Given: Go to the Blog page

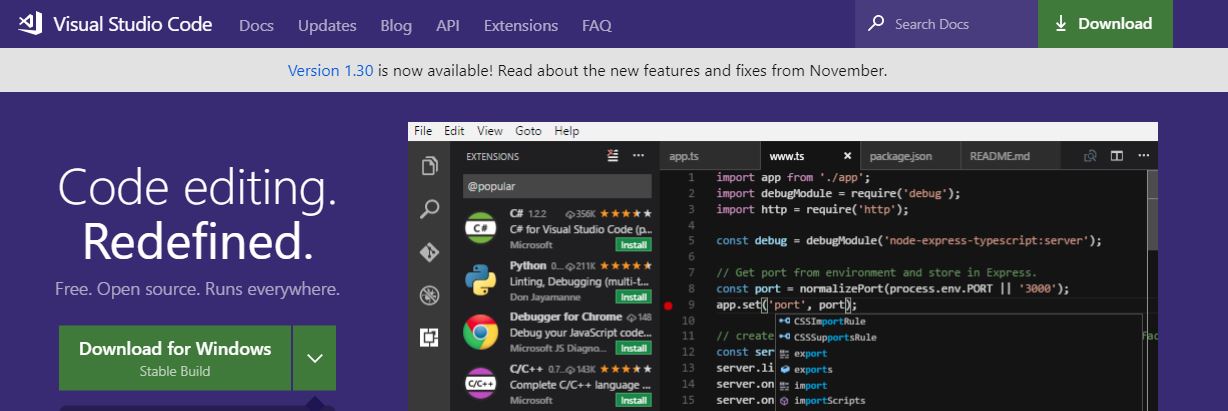Looking at the screenshot, I should (396, 25).
